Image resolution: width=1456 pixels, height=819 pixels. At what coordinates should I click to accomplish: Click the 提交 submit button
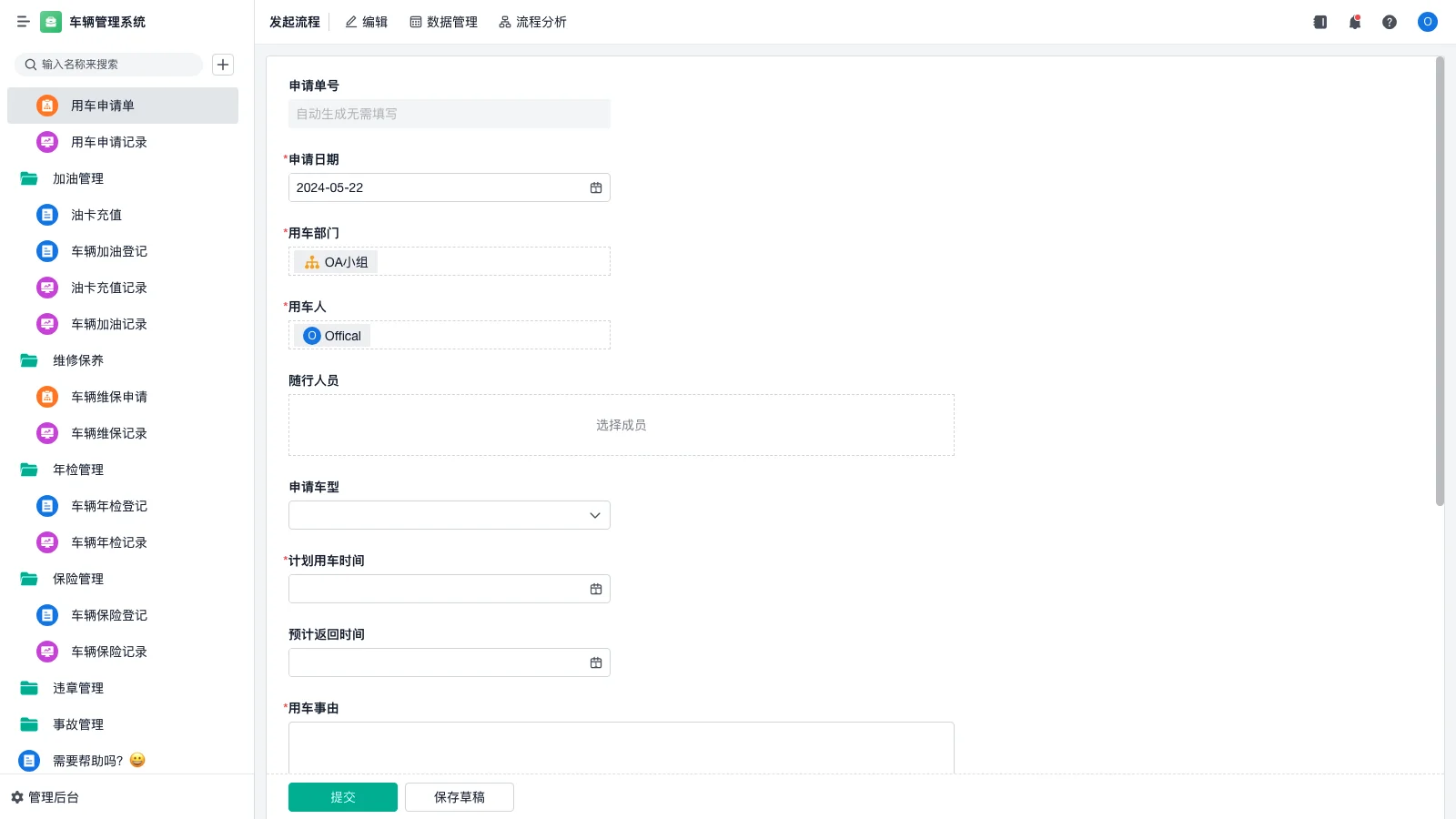(x=343, y=796)
